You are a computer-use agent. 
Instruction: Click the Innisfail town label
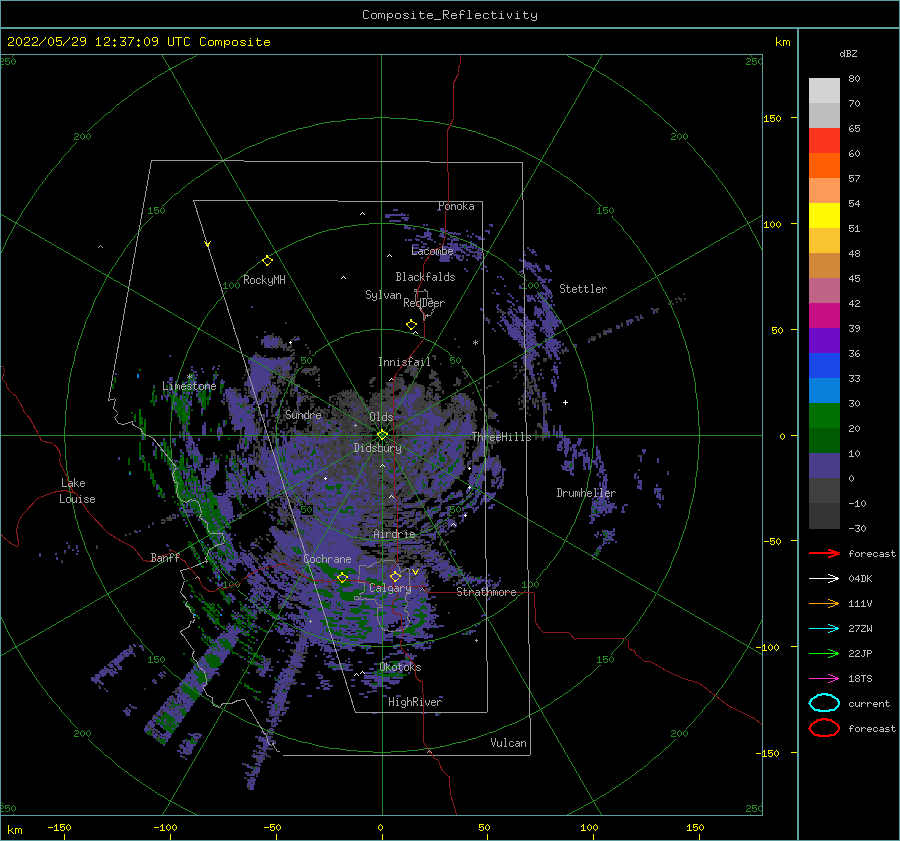[x=404, y=362]
